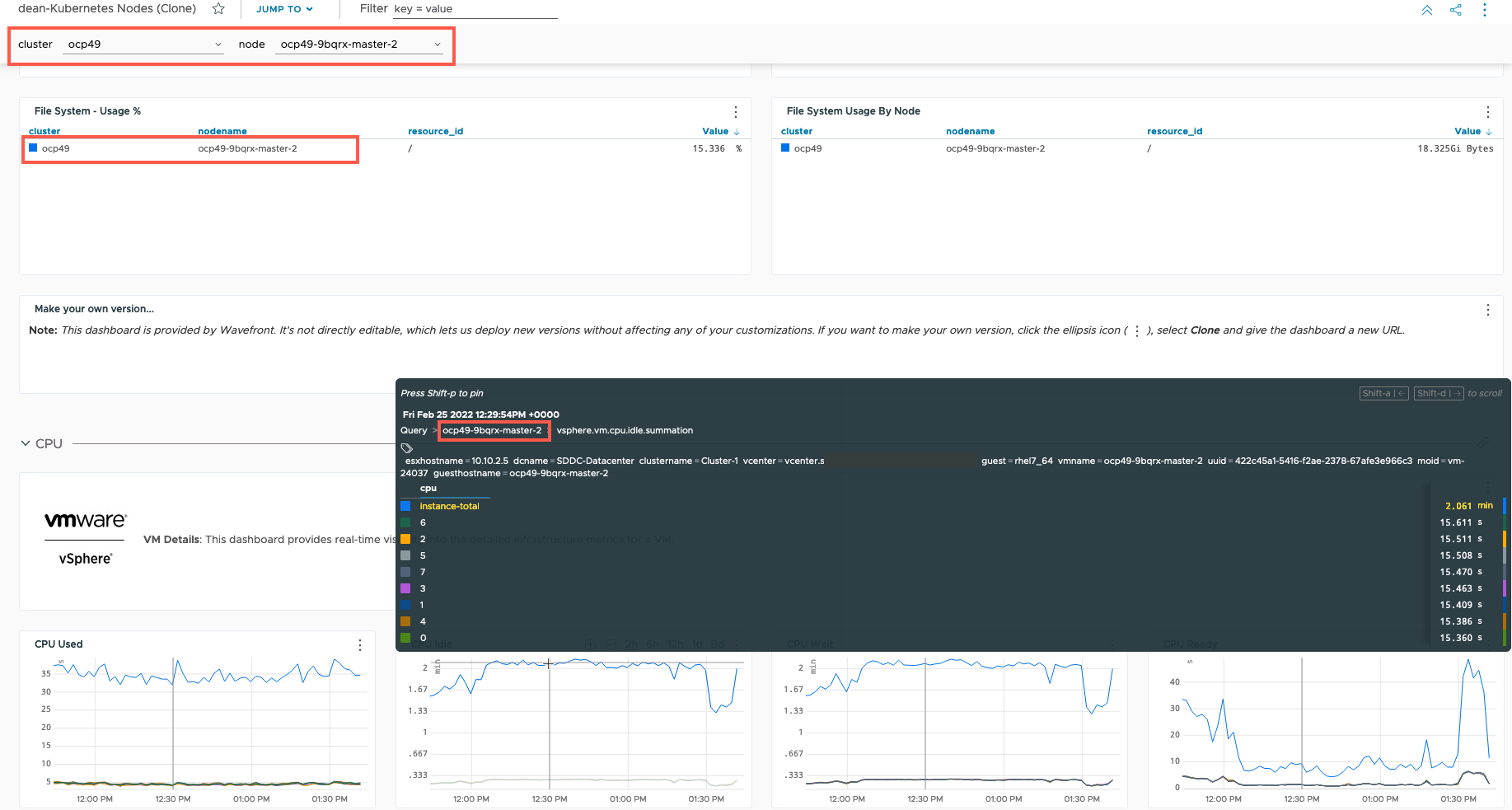Image resolution: width=1512 pixels, height=810 pixels.
Task: Select the 15.336 % value cell
Action: (x=717, y=149)
